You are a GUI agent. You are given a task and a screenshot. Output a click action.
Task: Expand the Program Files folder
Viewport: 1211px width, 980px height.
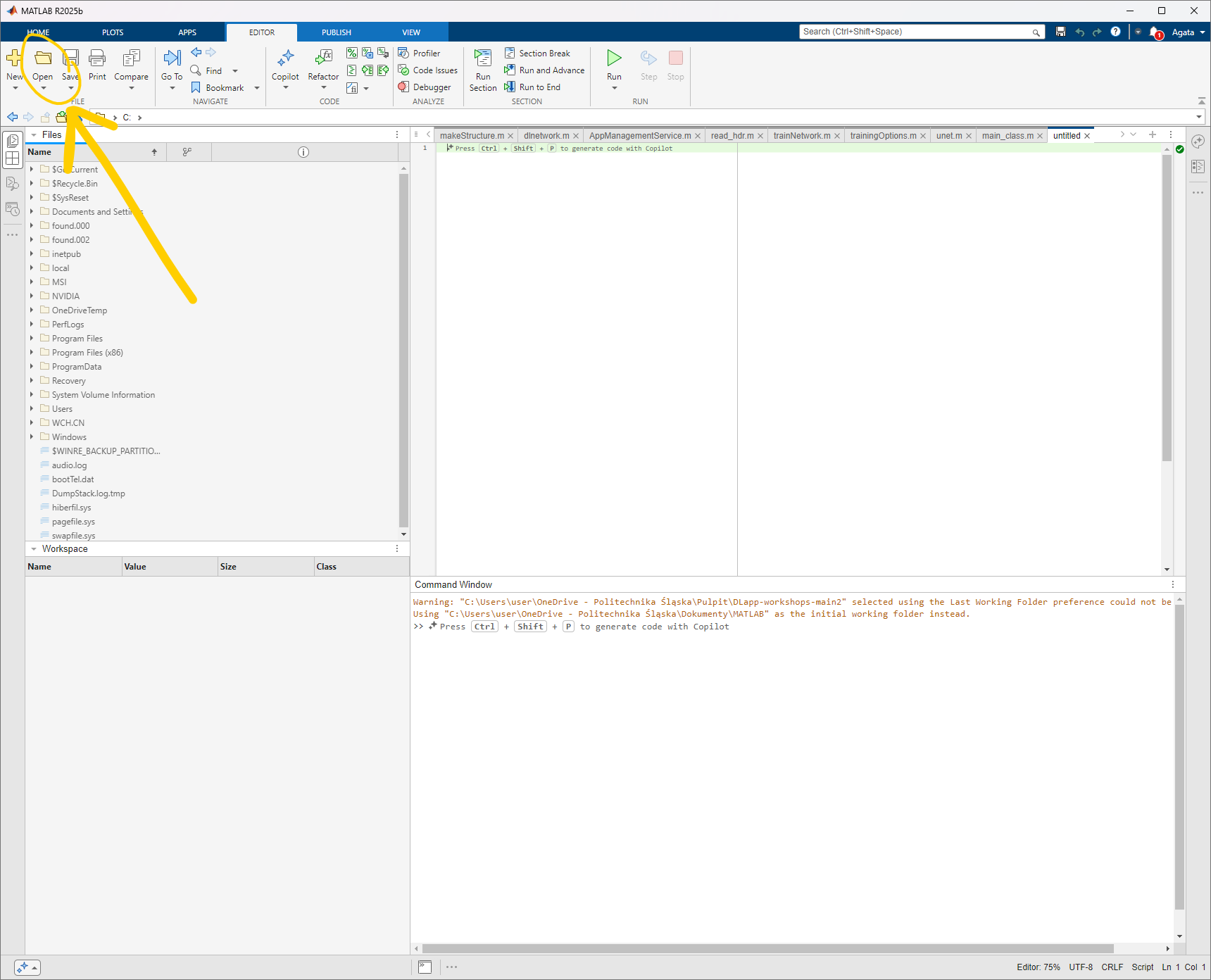(32, 339)
